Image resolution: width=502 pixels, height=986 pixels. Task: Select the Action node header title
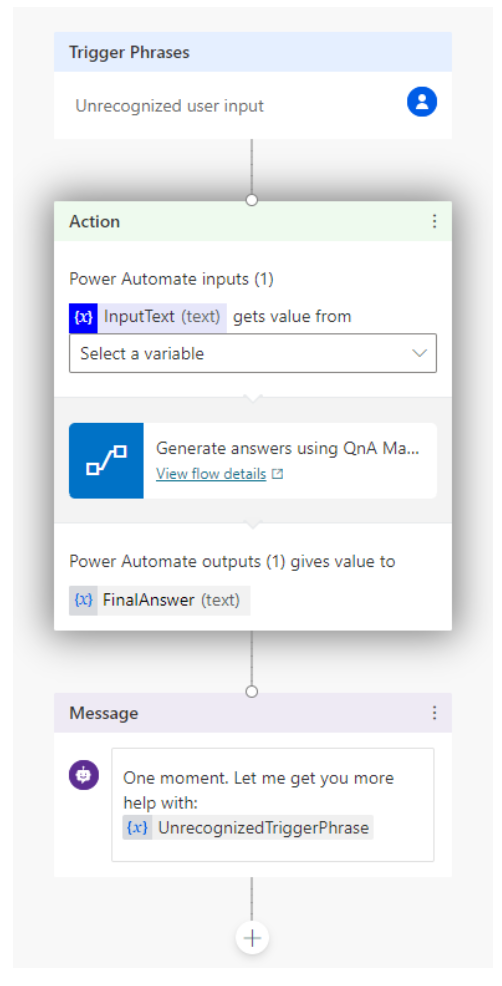point(94,221)
